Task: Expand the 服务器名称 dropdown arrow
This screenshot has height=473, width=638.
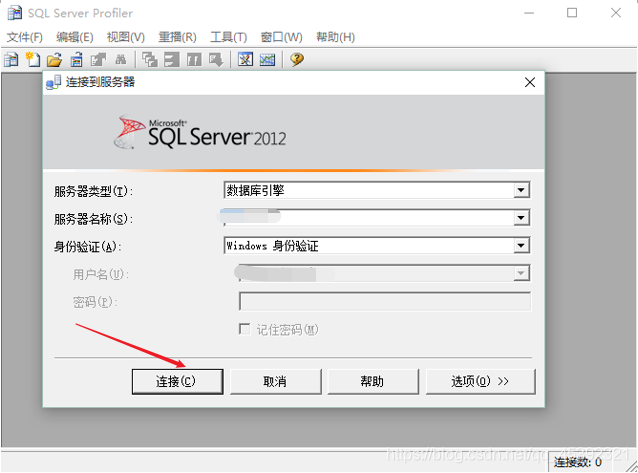Action: [521, 218]
